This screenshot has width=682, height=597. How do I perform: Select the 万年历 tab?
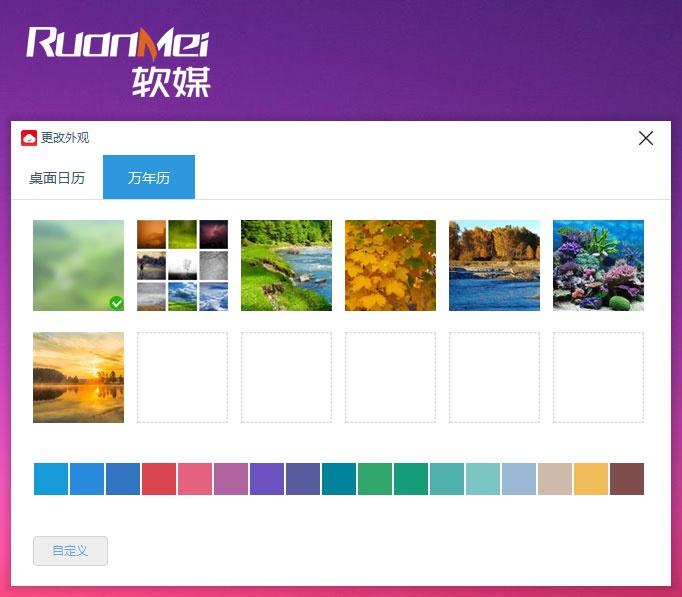(149, 177)
